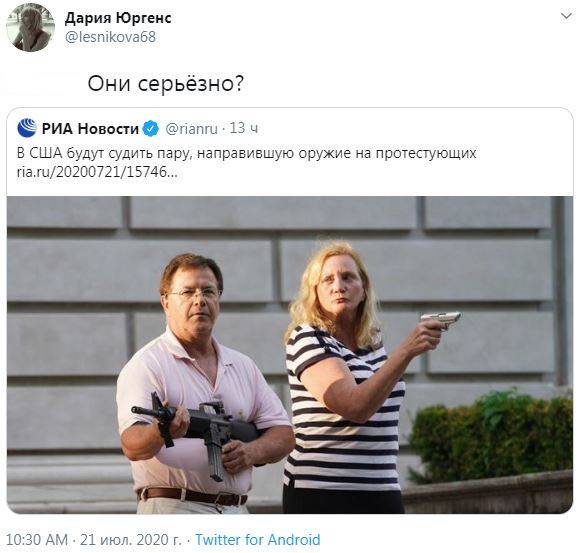Click the woman in striped shirt

pos(354,377)
